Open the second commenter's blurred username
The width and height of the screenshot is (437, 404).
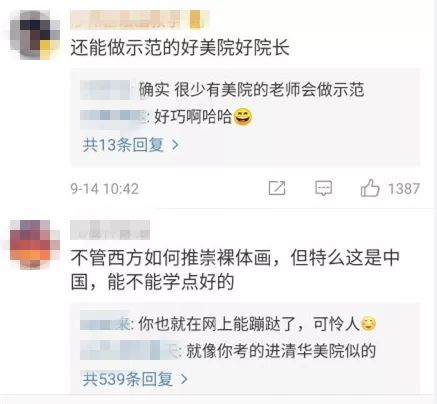click(x=110, y=230)
